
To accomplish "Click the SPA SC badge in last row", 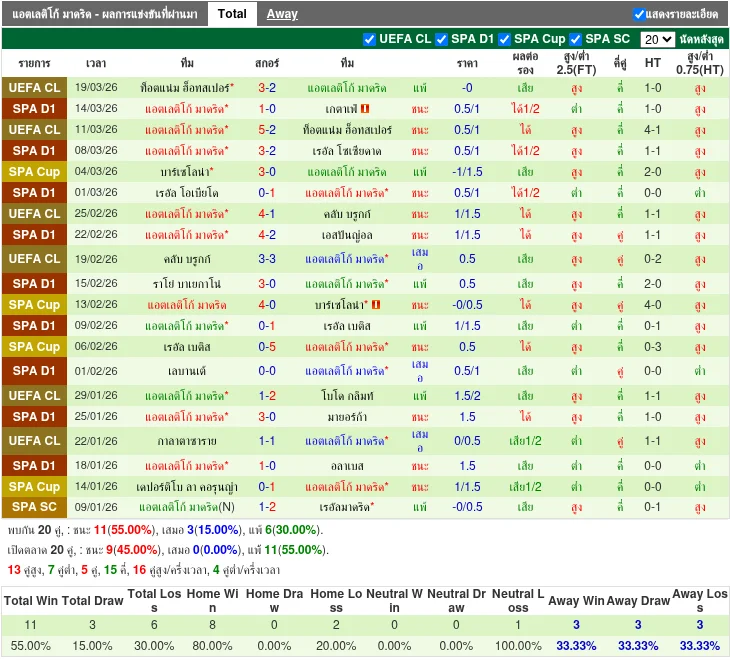I will pyautogui.click(x=34, y=507).
